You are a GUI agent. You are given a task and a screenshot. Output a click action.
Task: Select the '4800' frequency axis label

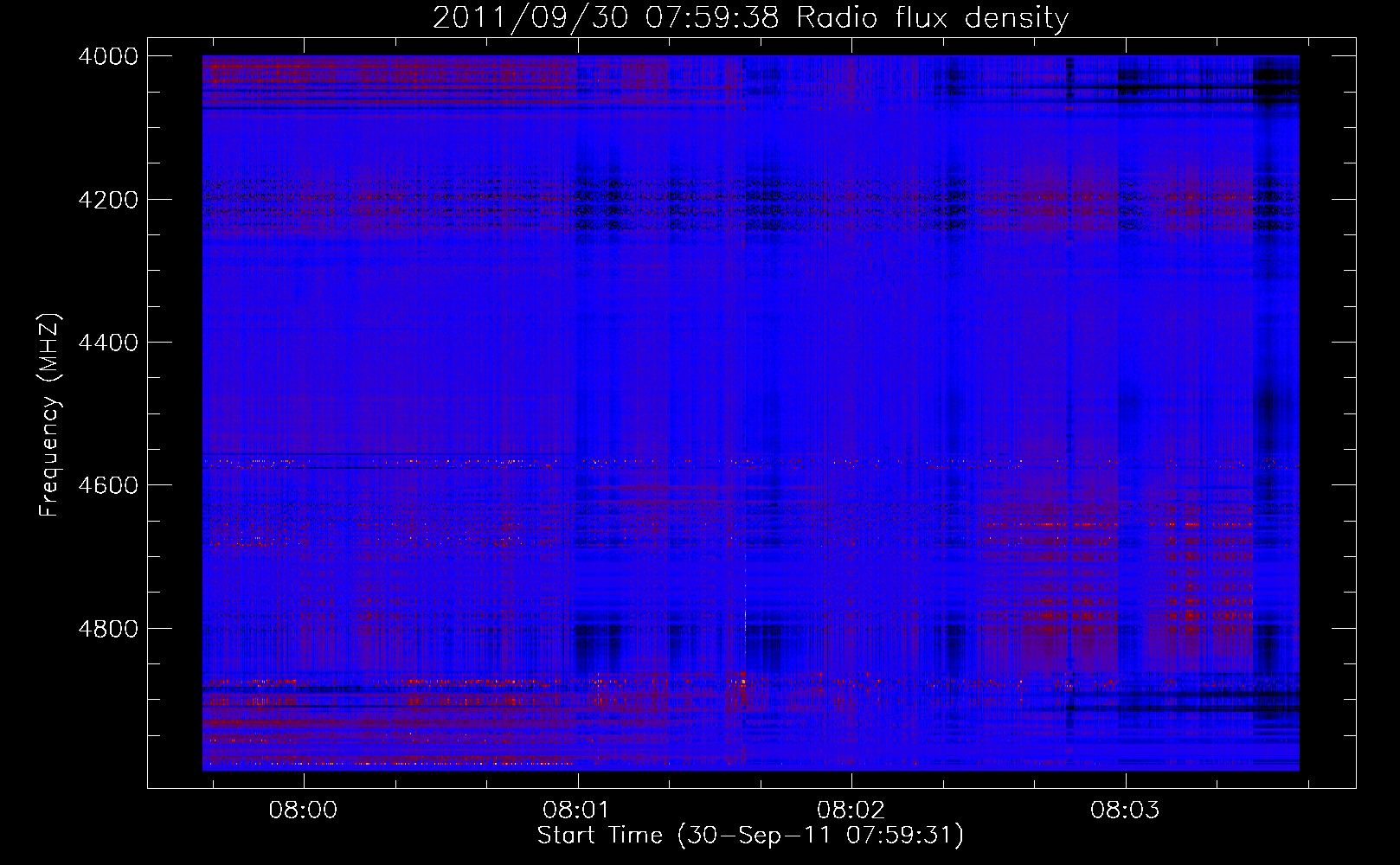point(107,629)
